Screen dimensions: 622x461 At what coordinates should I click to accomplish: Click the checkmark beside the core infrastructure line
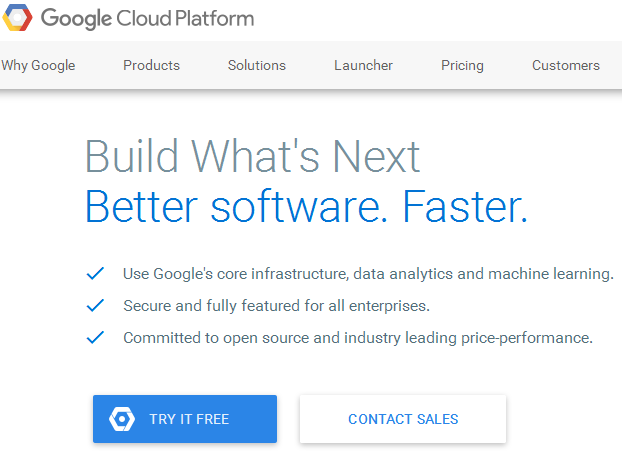pos(96,273)
